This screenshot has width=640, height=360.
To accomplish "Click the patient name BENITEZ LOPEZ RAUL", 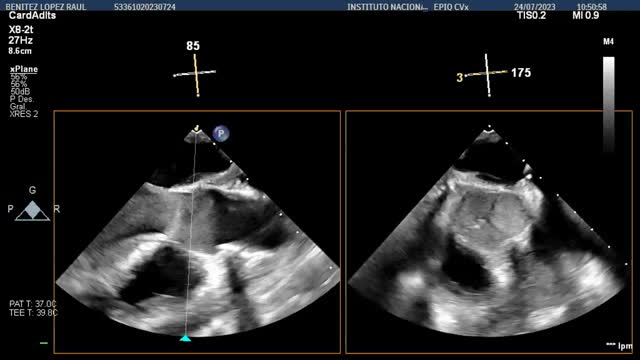I will click(x=46, y=7).
